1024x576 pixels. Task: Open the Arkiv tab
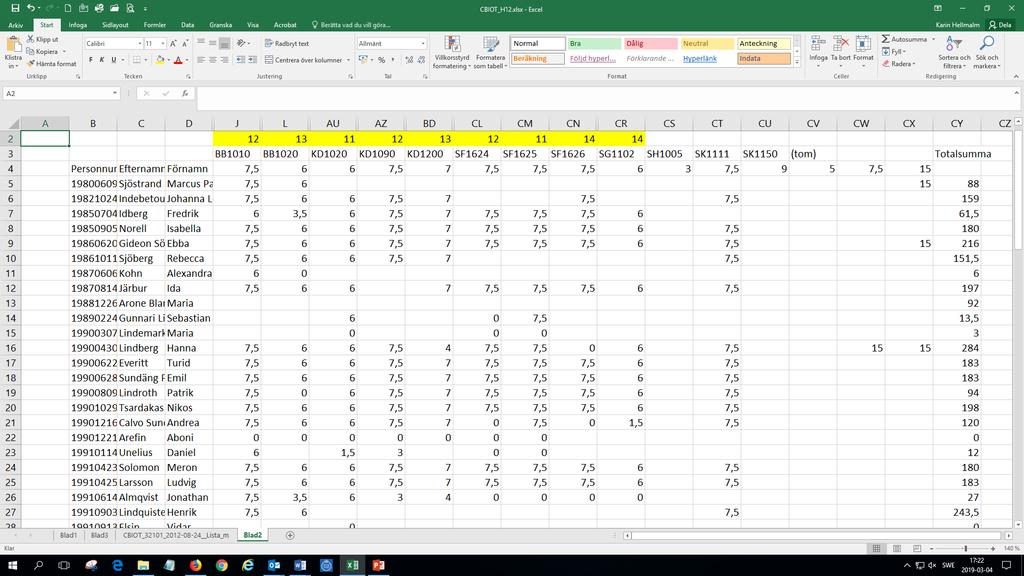coord(16,25)
